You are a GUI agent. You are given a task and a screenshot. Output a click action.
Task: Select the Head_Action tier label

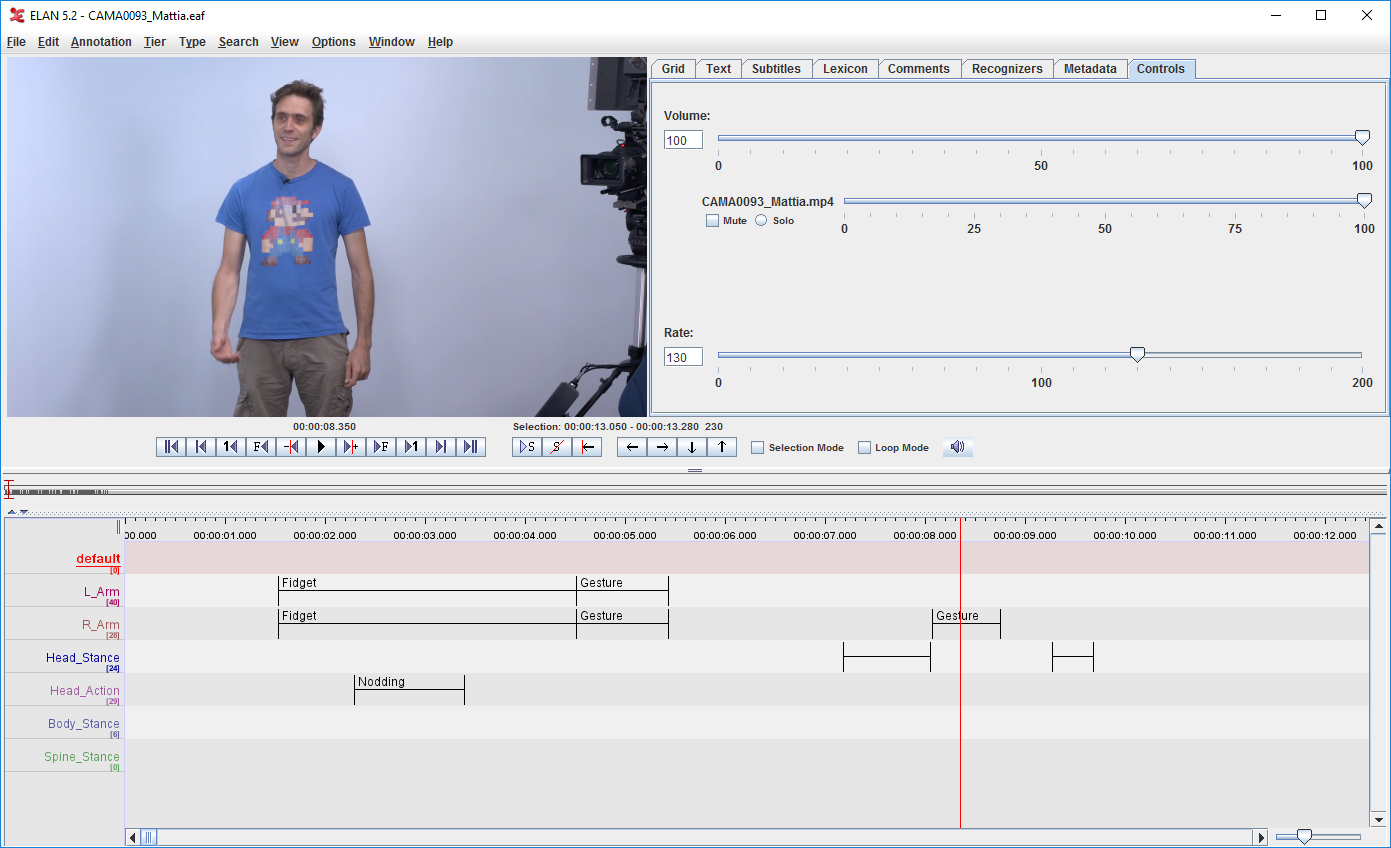point(85,691)
